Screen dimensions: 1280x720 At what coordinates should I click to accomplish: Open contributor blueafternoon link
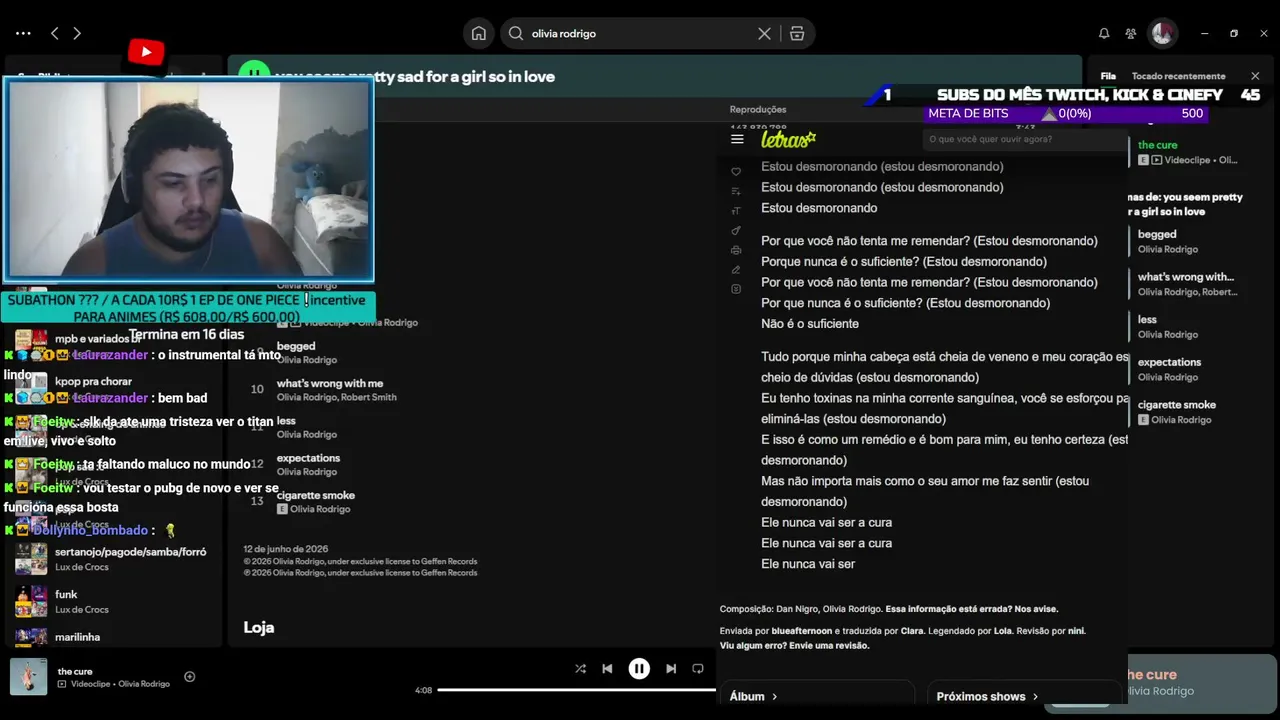click(x=802, y=631)
